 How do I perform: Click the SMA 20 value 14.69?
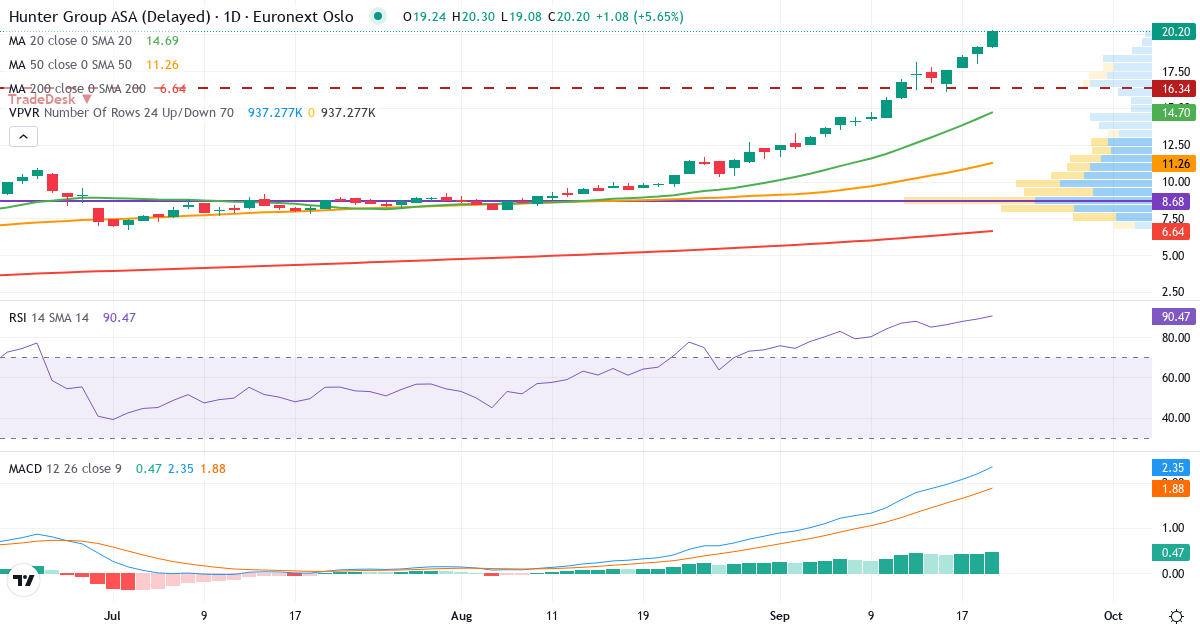(x=162, y=41)
